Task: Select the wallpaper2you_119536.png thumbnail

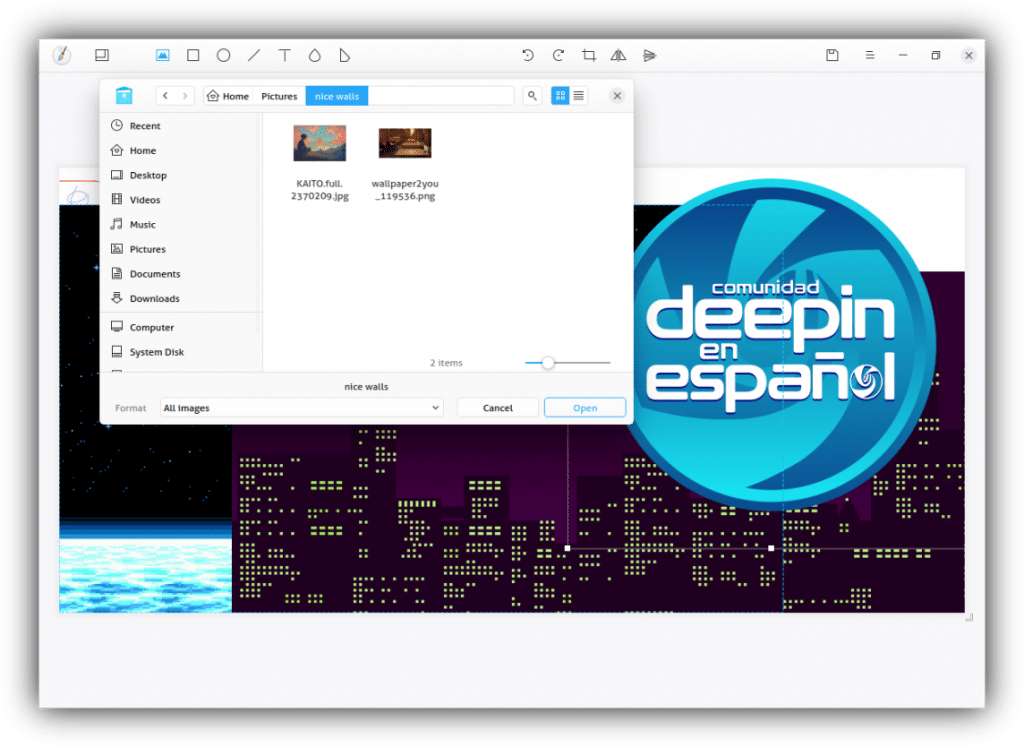Action: pyautogui.click(x=405, y=143)
